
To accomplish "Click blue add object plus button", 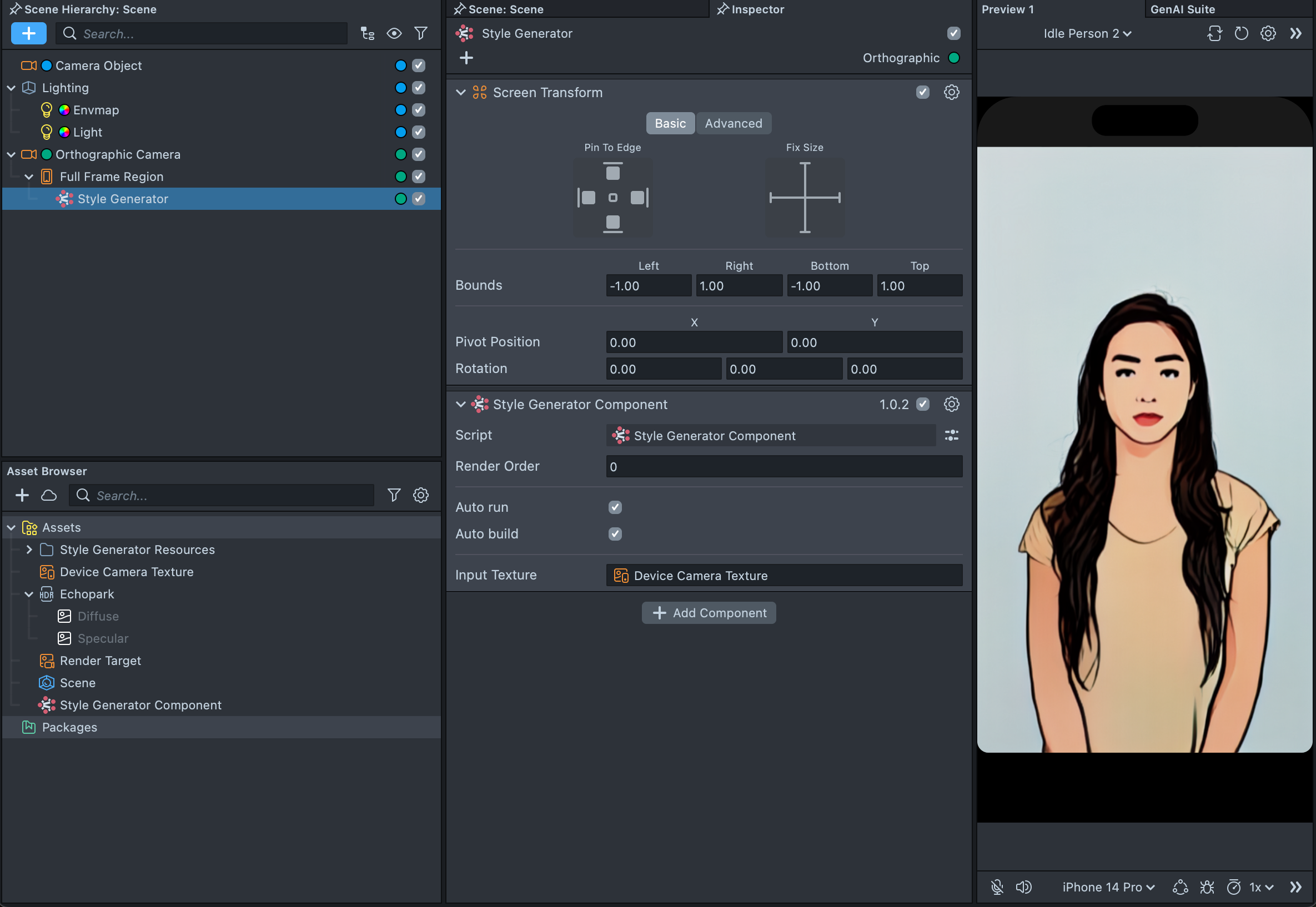I will pyautogui.click(x=28, y=33).
